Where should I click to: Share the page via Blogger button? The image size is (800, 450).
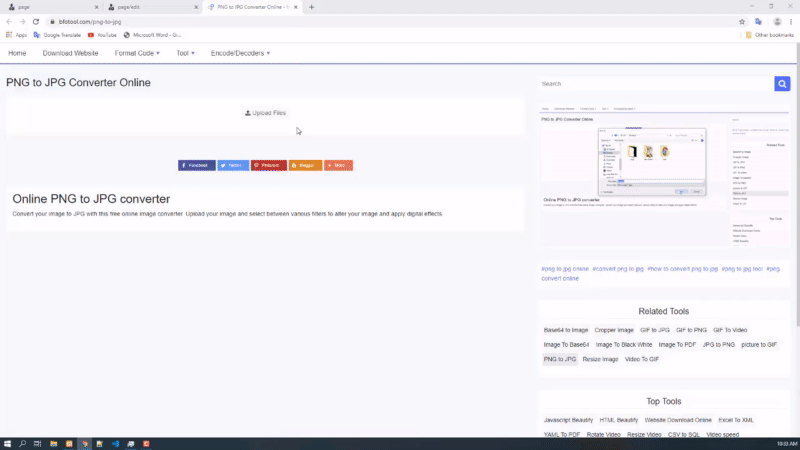(x=305, y=165)
